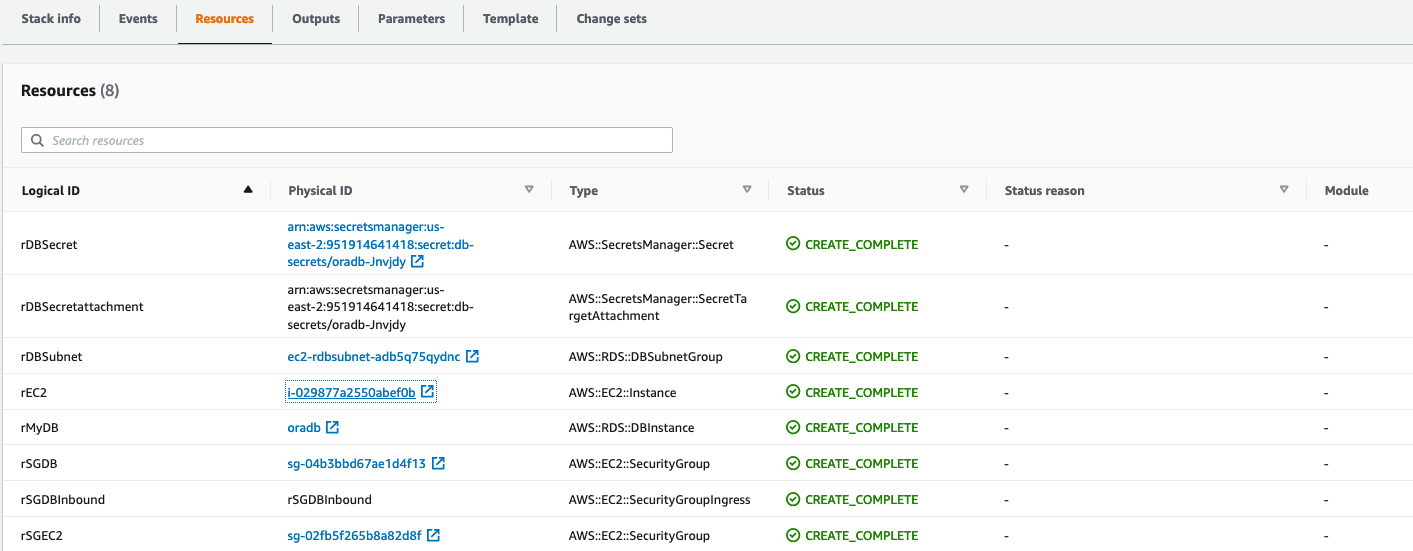Open external link icon next to sg-02fb5f265b8a82d8f

(x=434, y=535)
